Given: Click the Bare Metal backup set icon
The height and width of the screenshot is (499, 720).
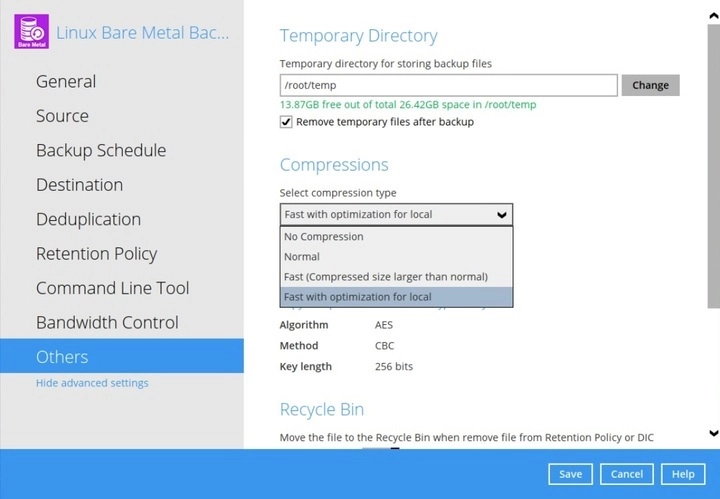Looking at the screenshot, I should [x=26, y=31].
